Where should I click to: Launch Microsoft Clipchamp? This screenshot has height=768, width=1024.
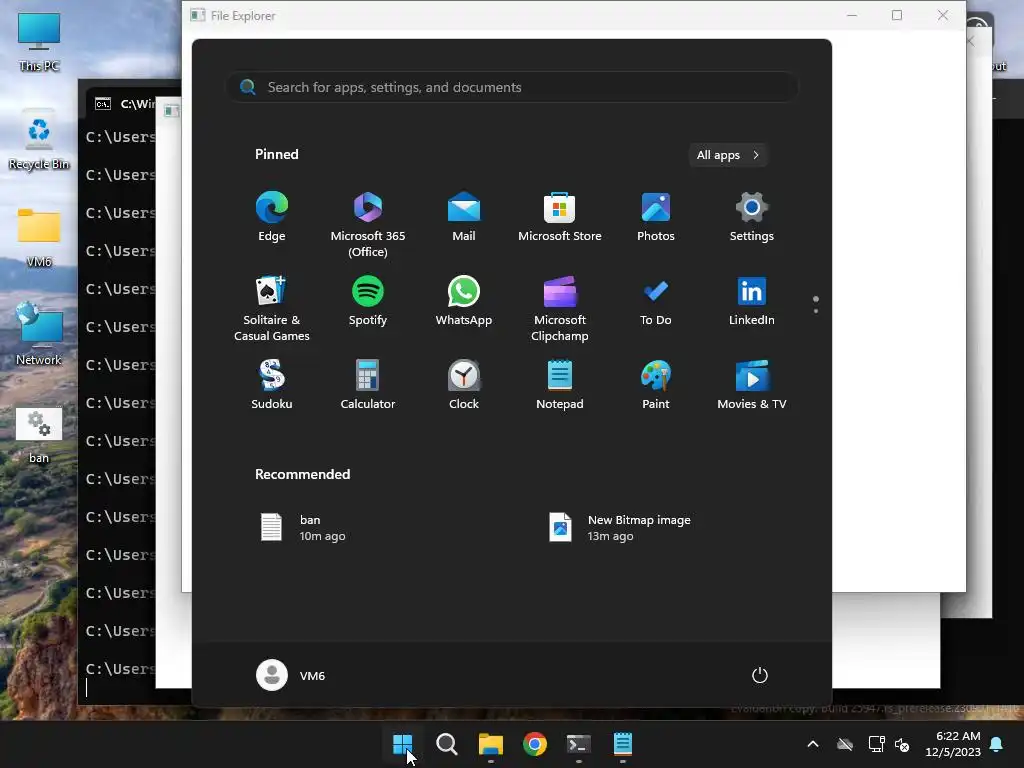pyautogui.click(x=560, y=308)
